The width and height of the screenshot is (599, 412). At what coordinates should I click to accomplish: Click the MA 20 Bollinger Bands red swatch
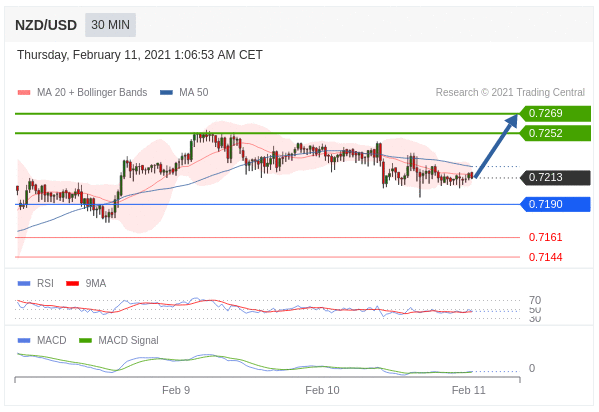pyautogui.click(x=24, y=92)
